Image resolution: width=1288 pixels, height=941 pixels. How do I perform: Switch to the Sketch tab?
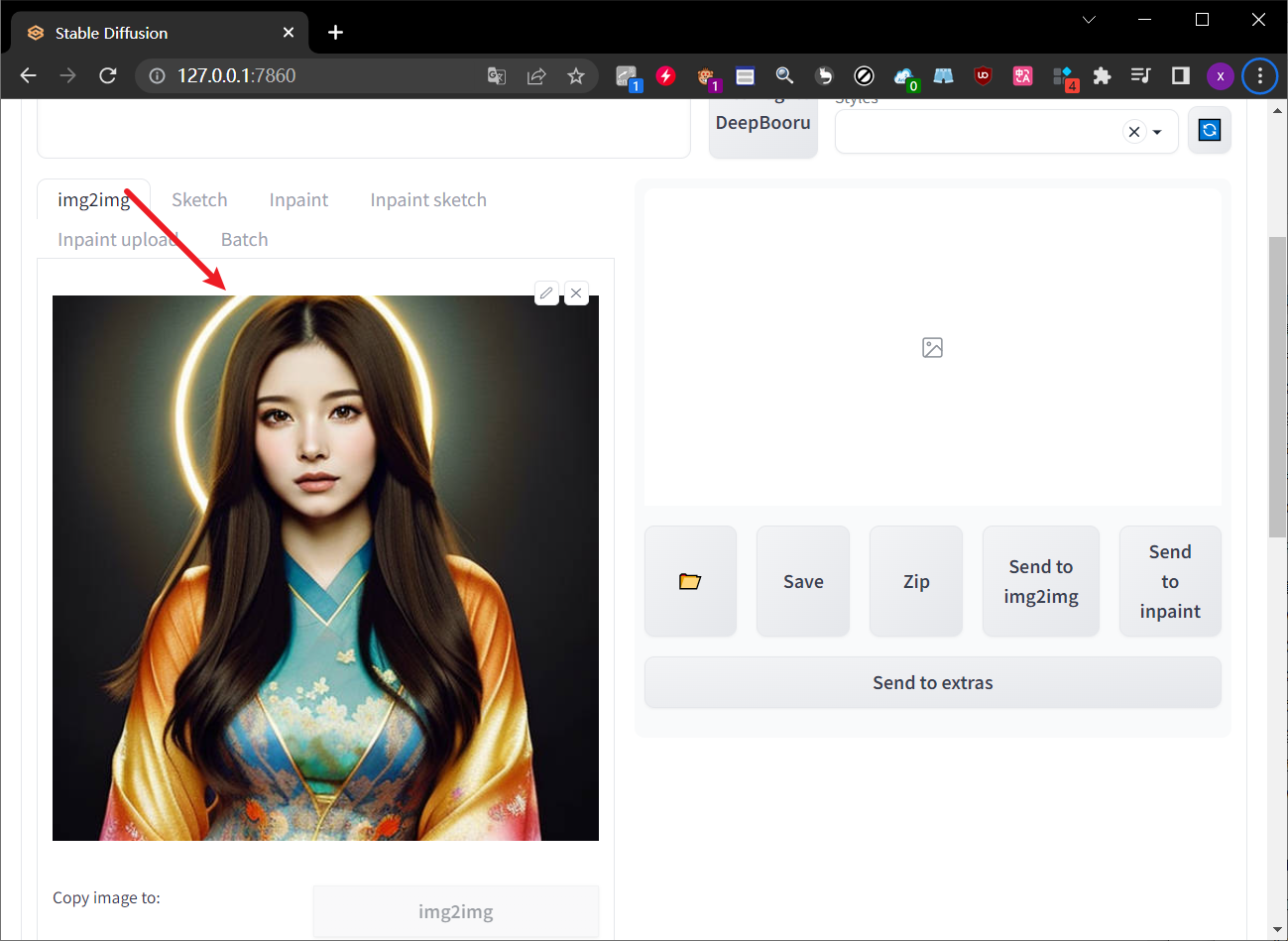pyautogui.click(x=199, y=199)
